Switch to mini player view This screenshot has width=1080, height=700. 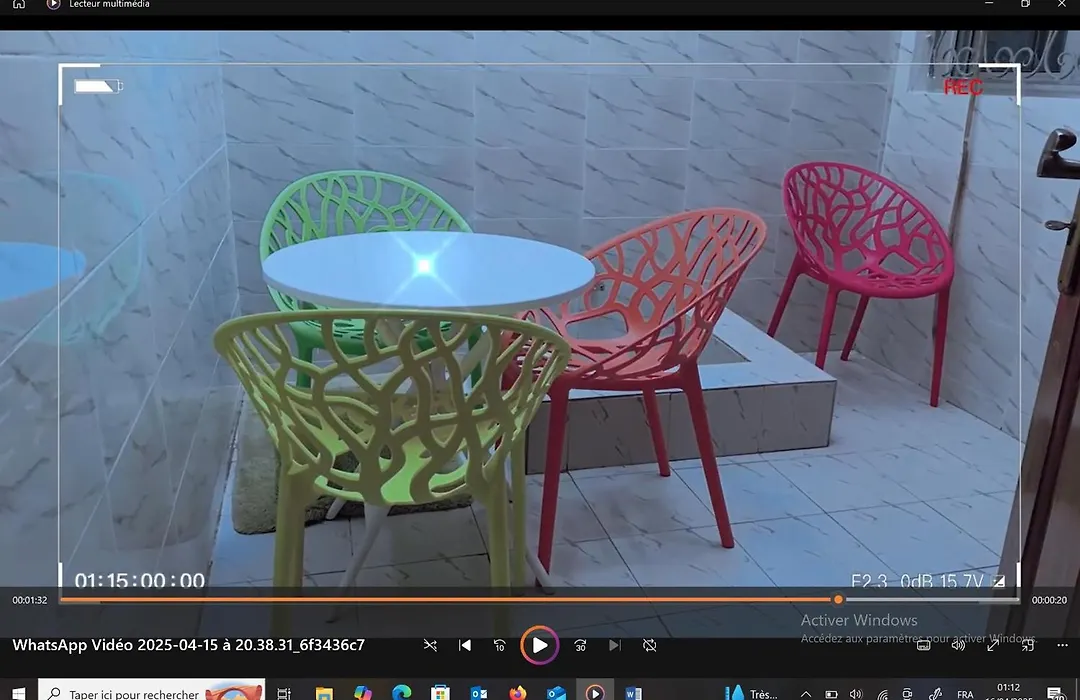pyautogui.click(x=1028, y=646)
